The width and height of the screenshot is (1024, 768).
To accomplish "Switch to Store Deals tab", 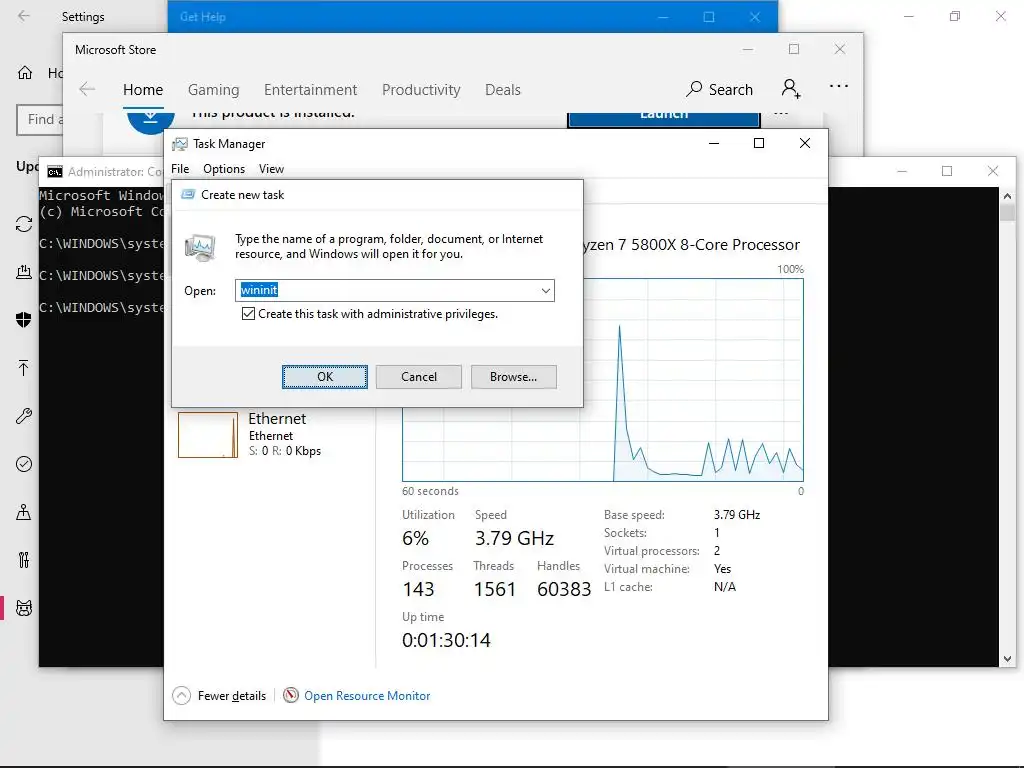I will (503, 89).
